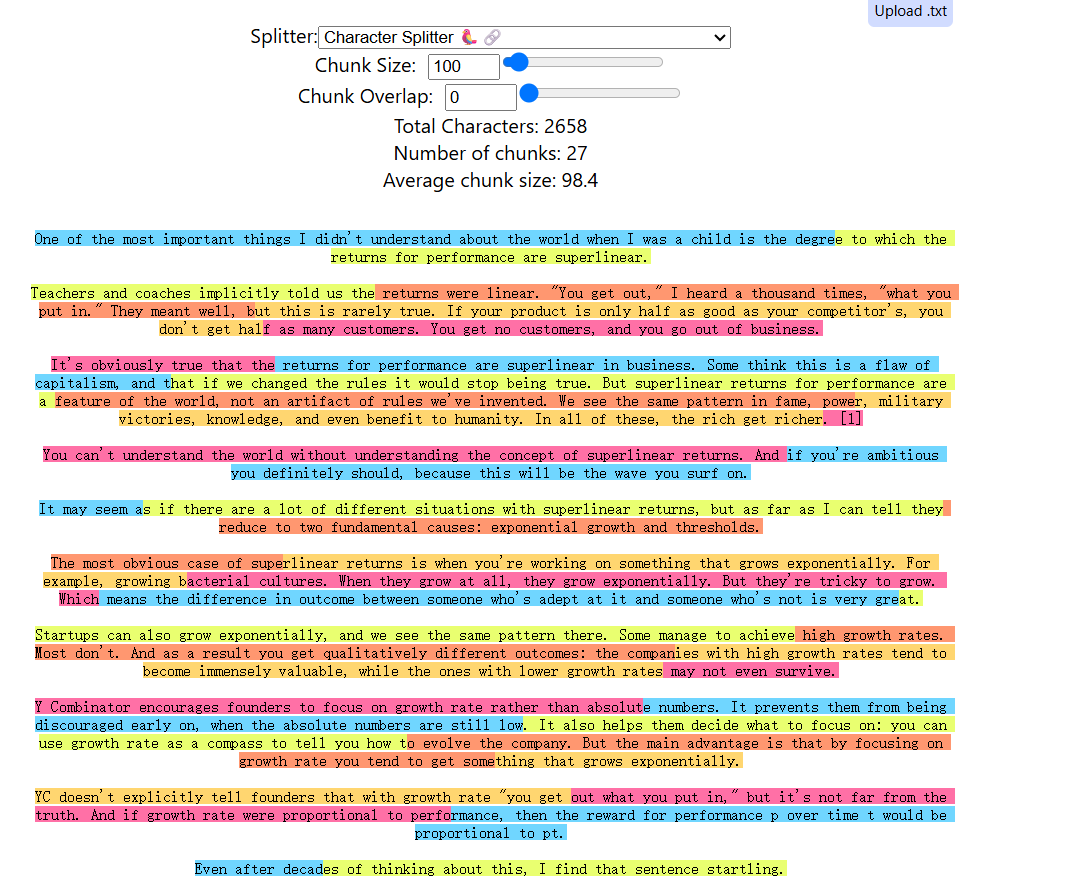The image size is (1090, 885).
Task: Click the 'Average chunk size: 98.4' text
Action: coord(490,181)
